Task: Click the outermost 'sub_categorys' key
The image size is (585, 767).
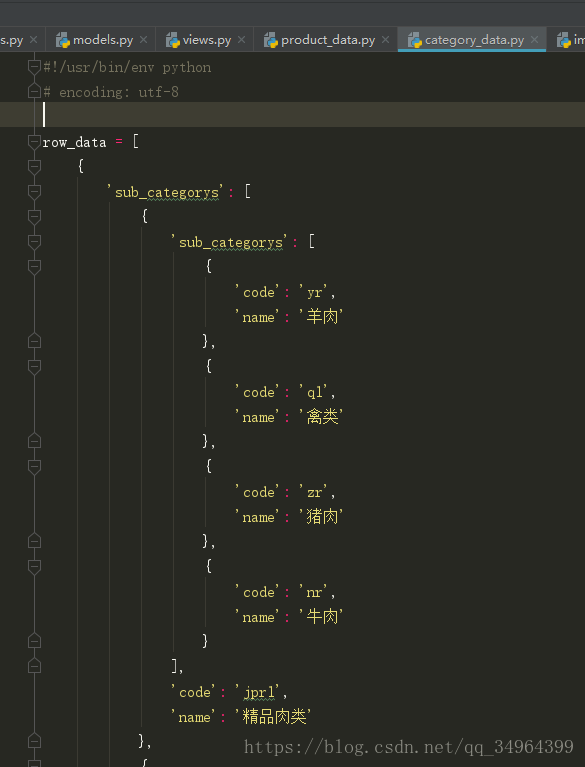Action: point(166,192)
